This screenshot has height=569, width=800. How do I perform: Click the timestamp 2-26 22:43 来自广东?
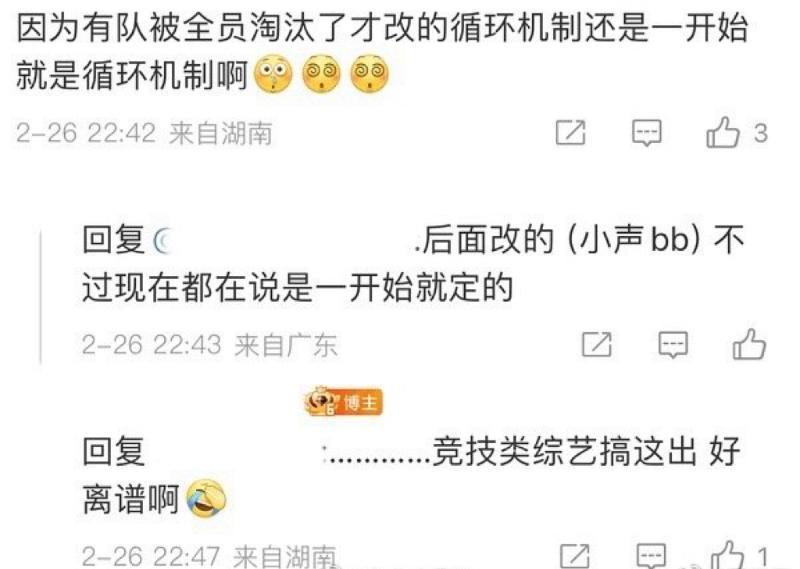click(210, 345)
